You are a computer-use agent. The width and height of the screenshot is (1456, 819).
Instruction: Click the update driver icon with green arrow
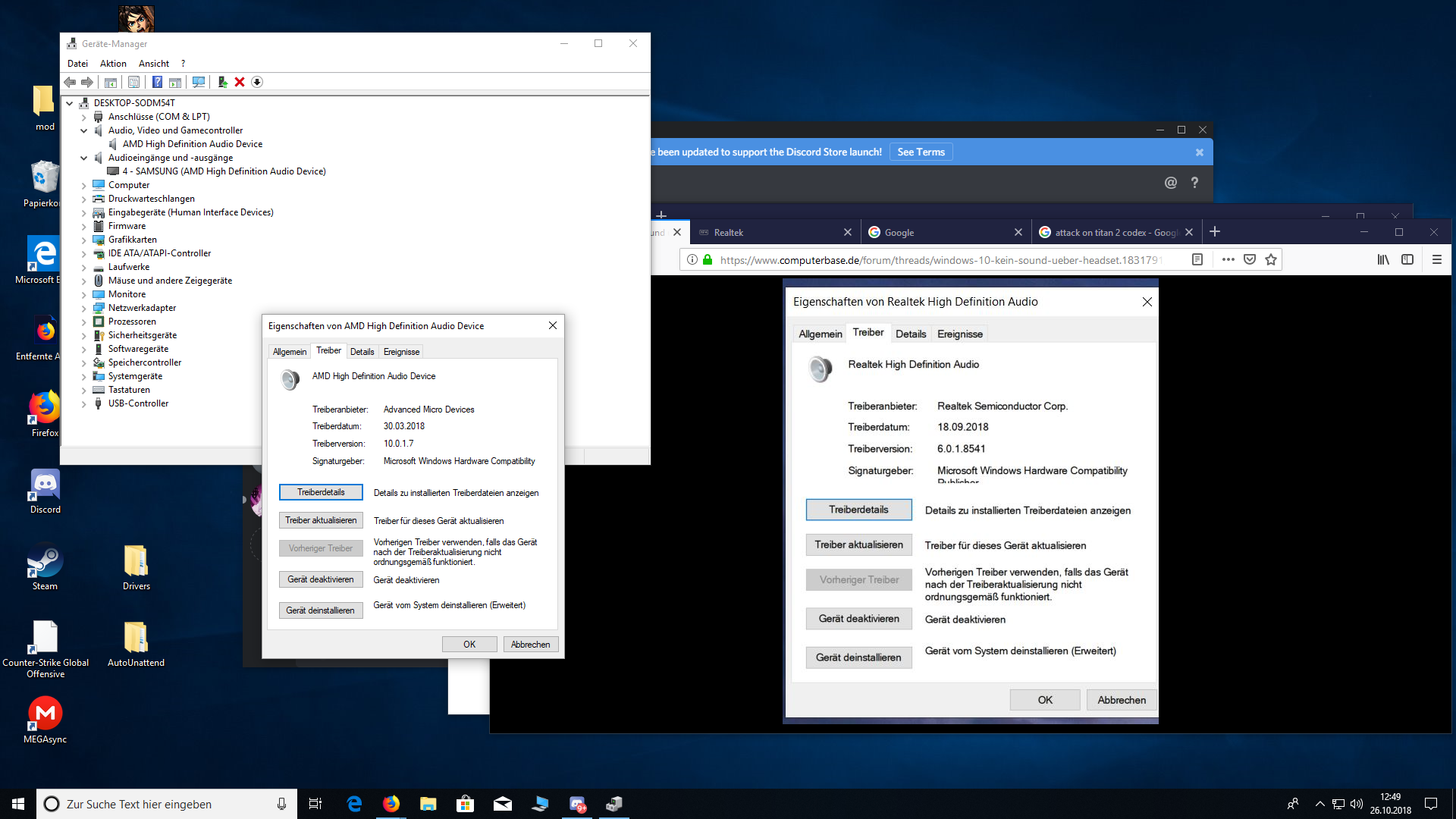point(222,82)
